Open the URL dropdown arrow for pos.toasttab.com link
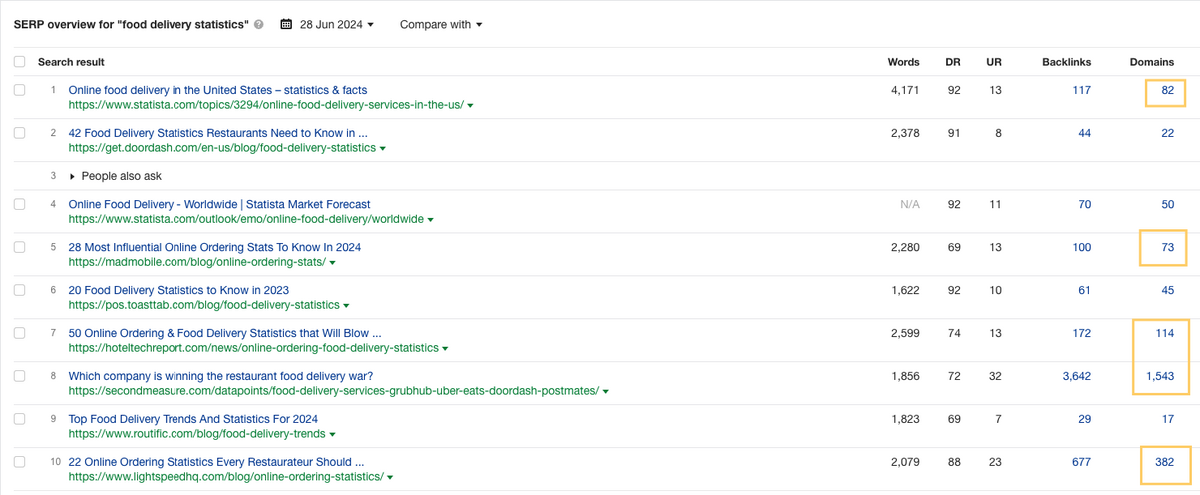This screenshot has width=1200, height=495. click(347, 305)
